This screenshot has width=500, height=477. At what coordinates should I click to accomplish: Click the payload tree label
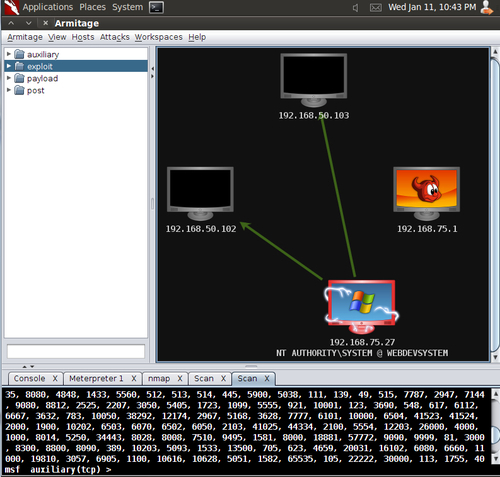[x=42, y=78]
